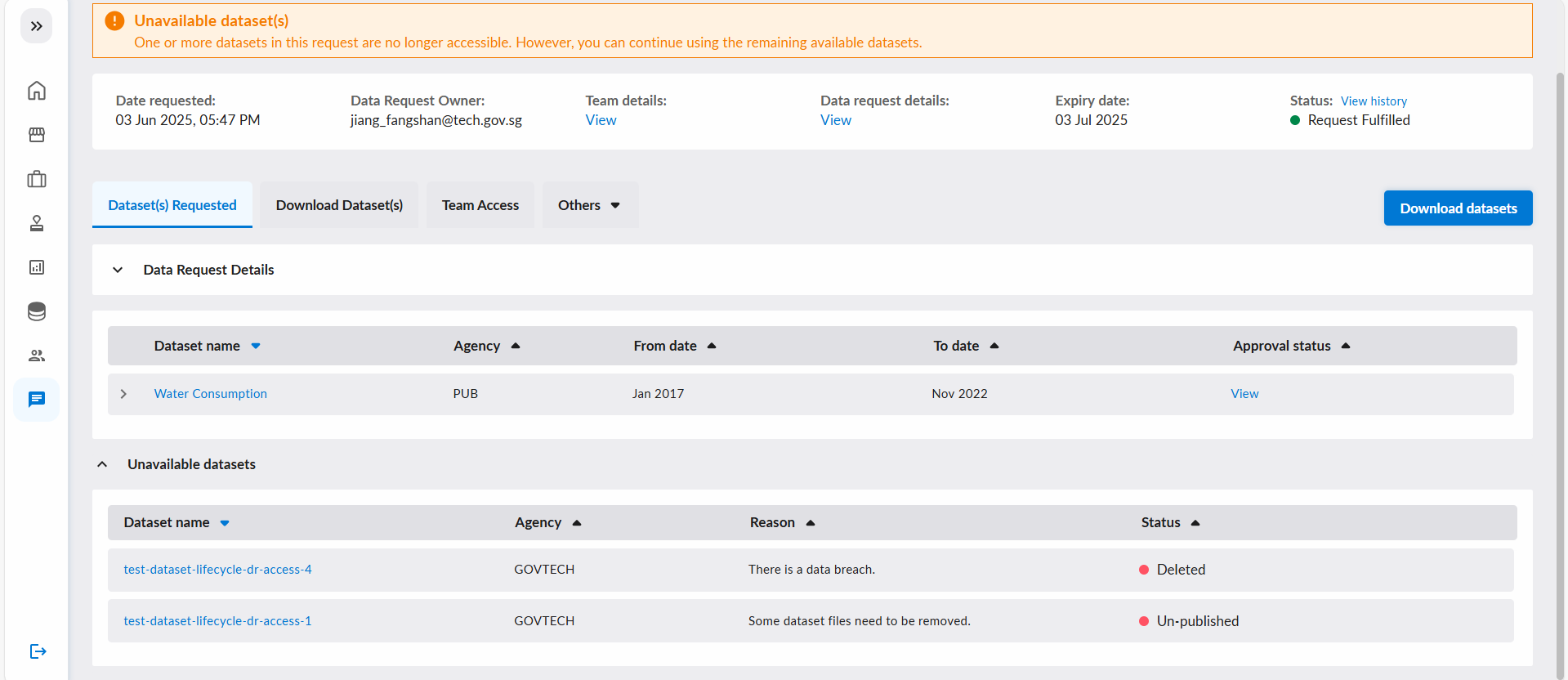Open the Others dropdown tab
Viewport: 1568px width, 680px height.
pyautogui.click(x=590, y=205)
